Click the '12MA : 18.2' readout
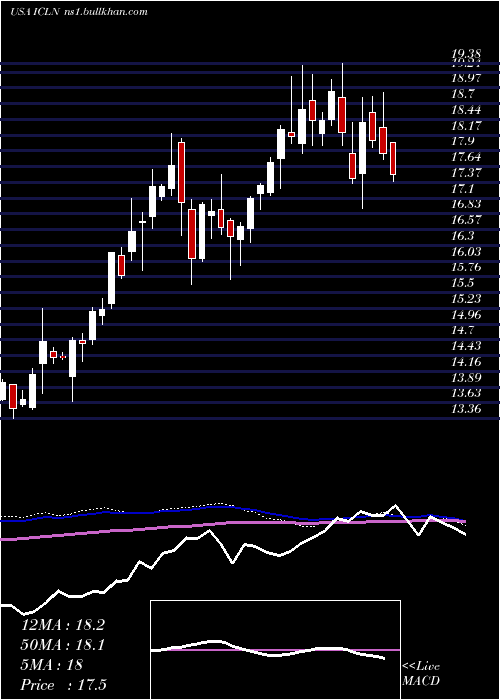Viewport: 500px width, 700px height. tap(63, 625)
